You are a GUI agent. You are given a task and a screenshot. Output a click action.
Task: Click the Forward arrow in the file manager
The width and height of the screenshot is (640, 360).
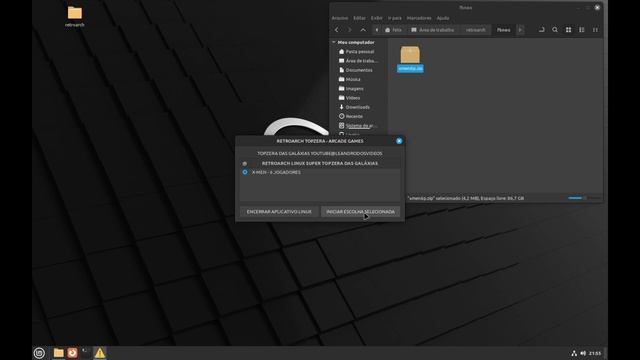(350, 30)
